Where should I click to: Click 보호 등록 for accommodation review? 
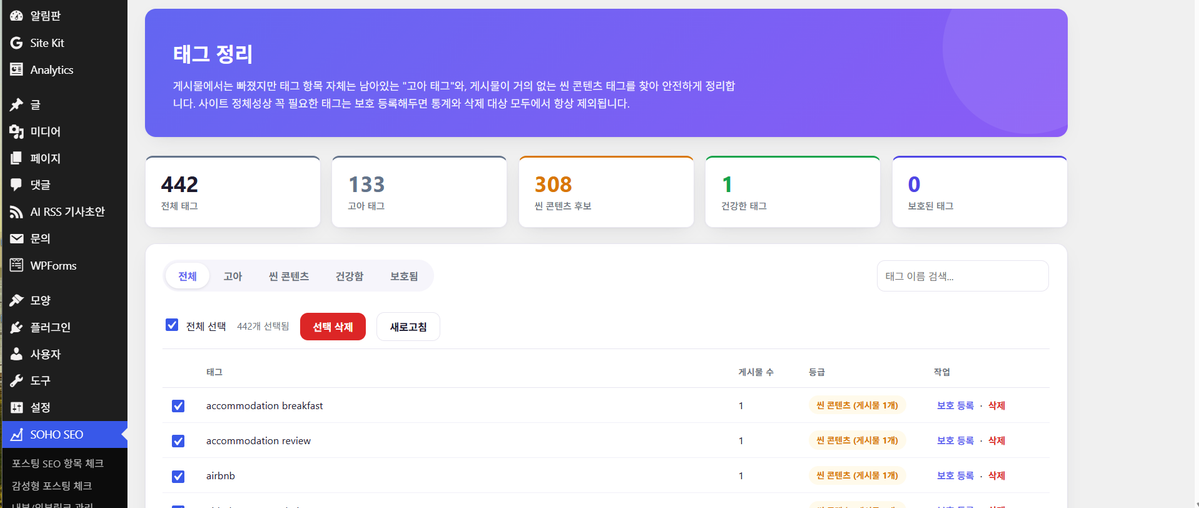click(955, 441)
